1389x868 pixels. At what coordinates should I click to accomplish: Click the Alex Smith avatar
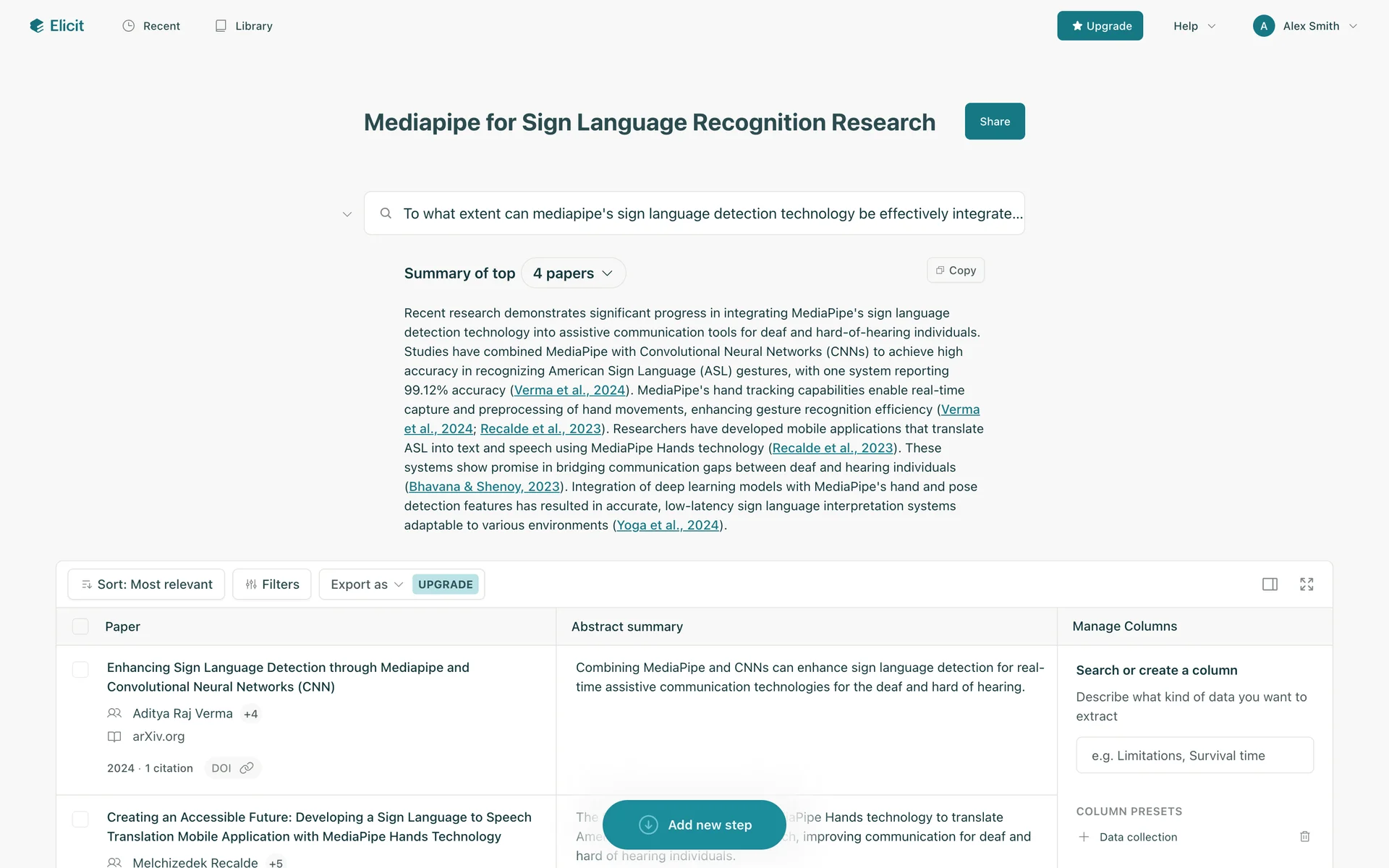pos(1263,26)
